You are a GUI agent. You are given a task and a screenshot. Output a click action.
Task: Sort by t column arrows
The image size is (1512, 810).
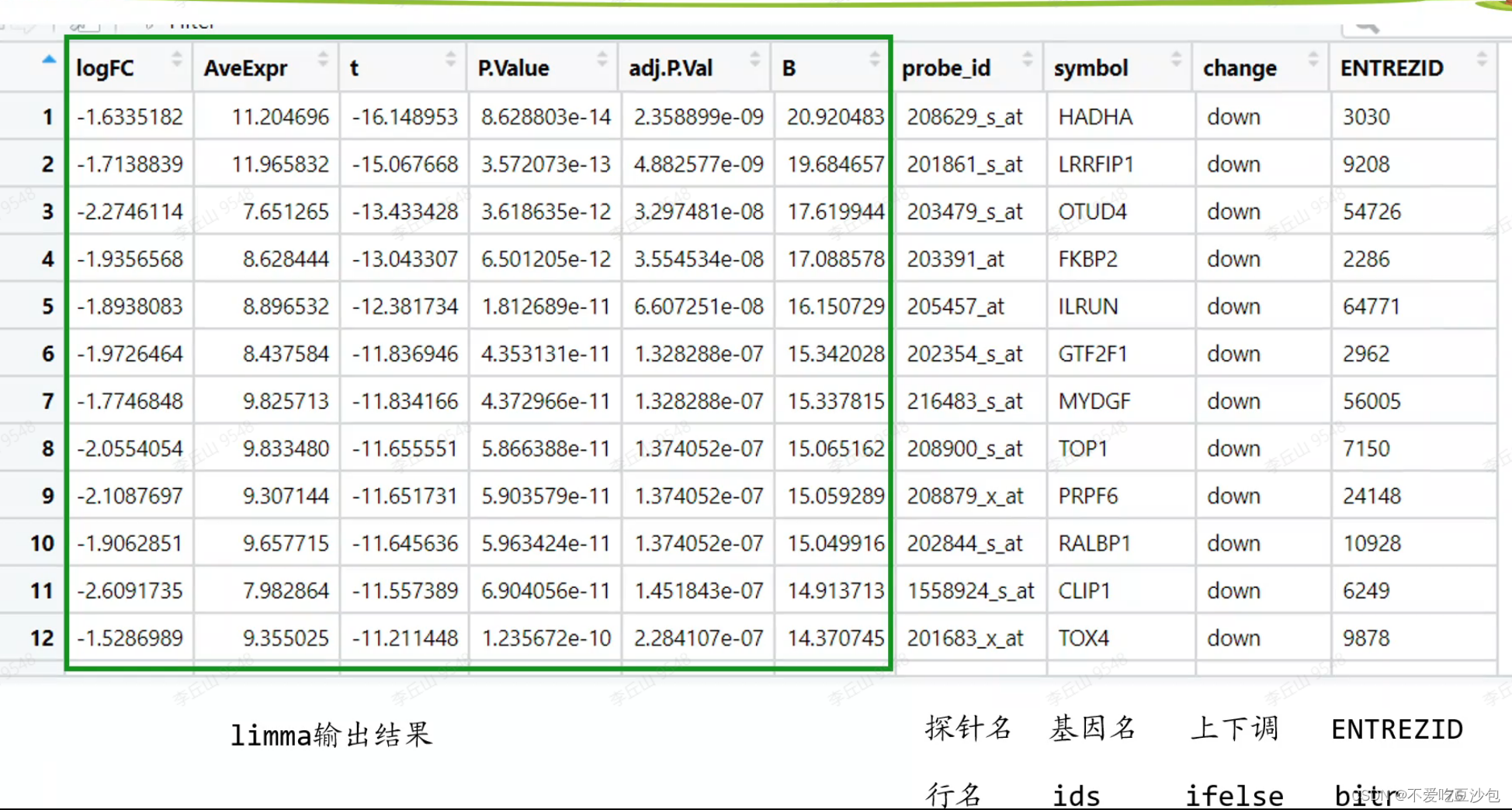click(450, 59)
